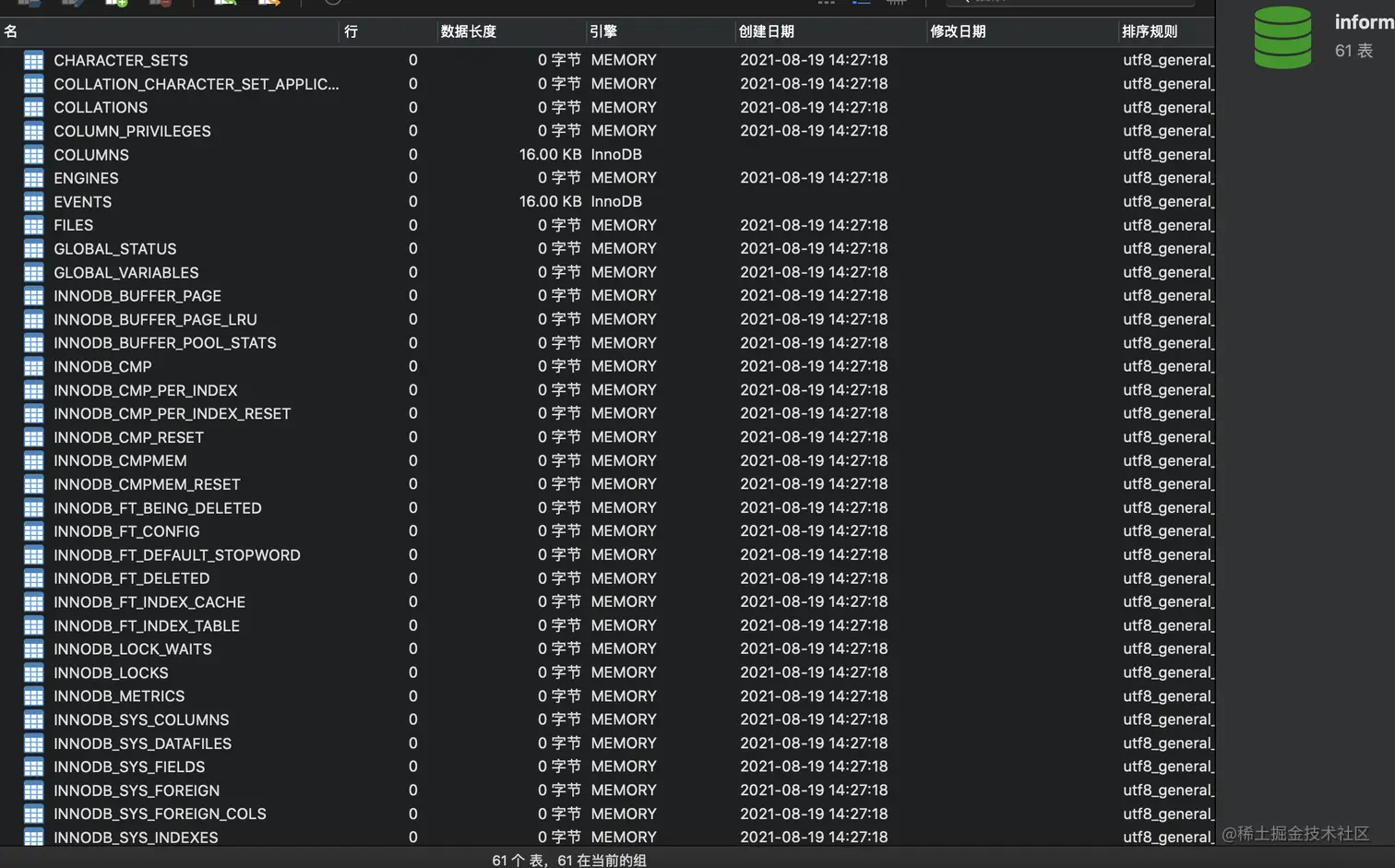Click the table icon beside INNODB_LOCKS
This screenshot has width=1395, height=868.
33,673
